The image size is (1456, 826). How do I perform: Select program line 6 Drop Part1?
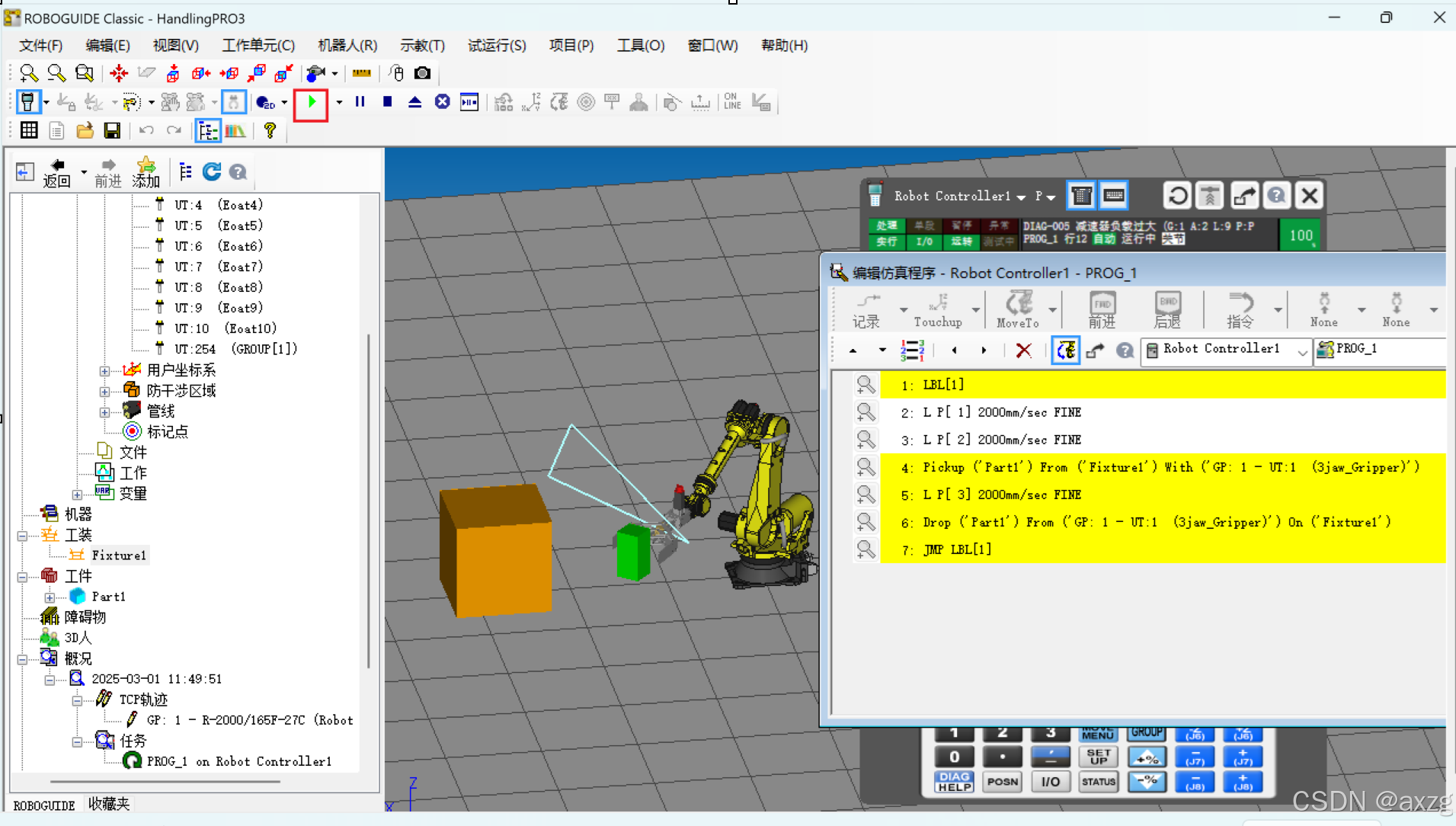[1162, 522]
